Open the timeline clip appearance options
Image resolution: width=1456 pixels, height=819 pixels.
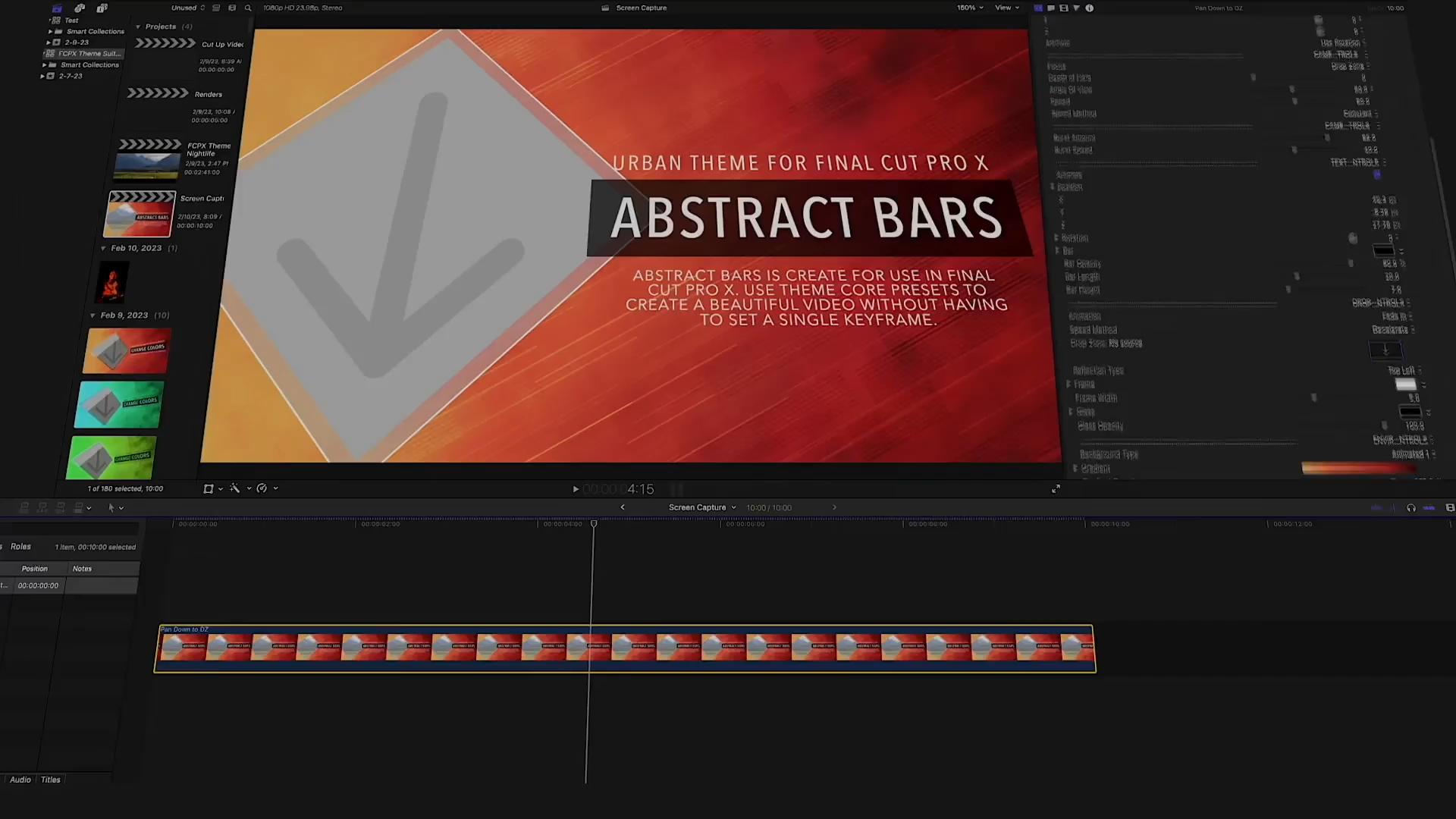coord(1450,508)
